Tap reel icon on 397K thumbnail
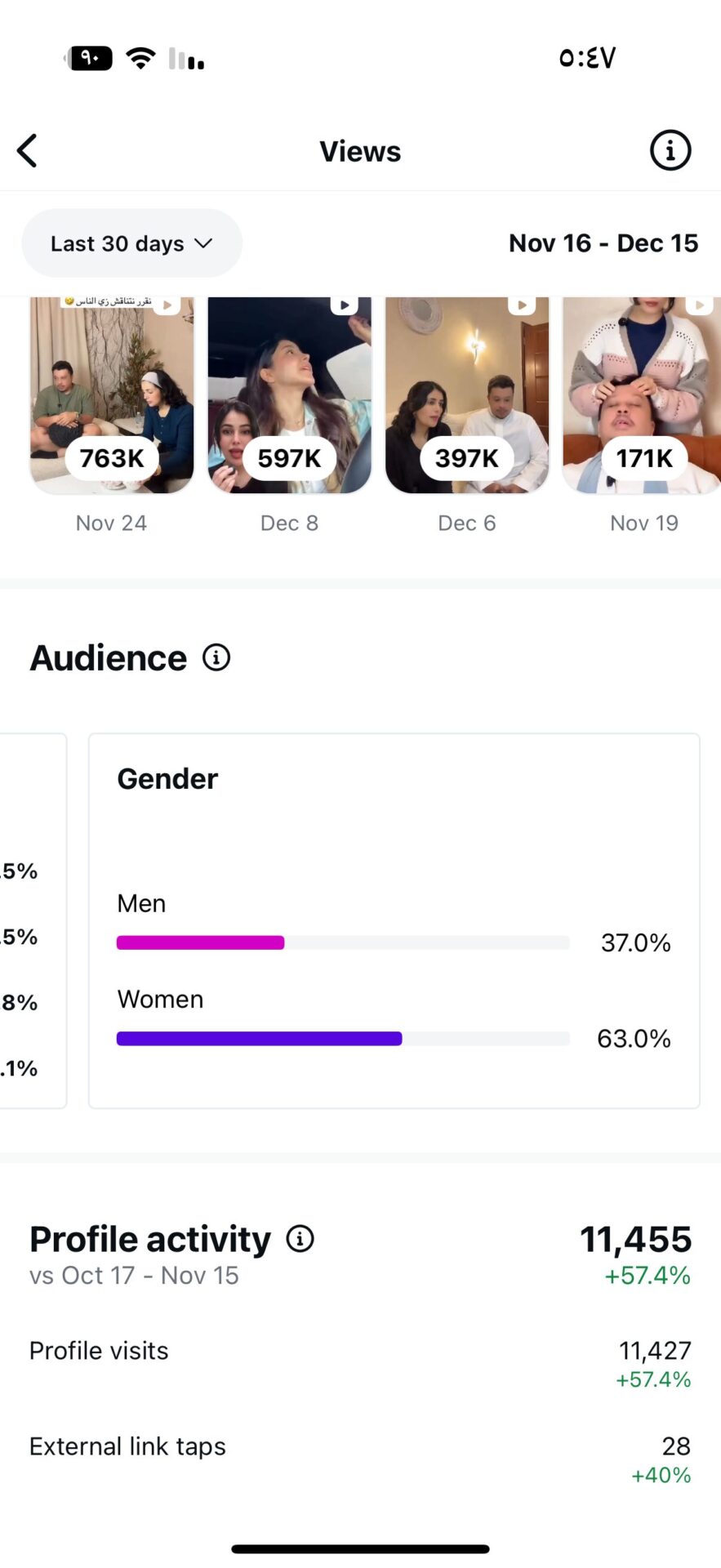Viewport: 721px width, 1568px height. click(521, 305)
